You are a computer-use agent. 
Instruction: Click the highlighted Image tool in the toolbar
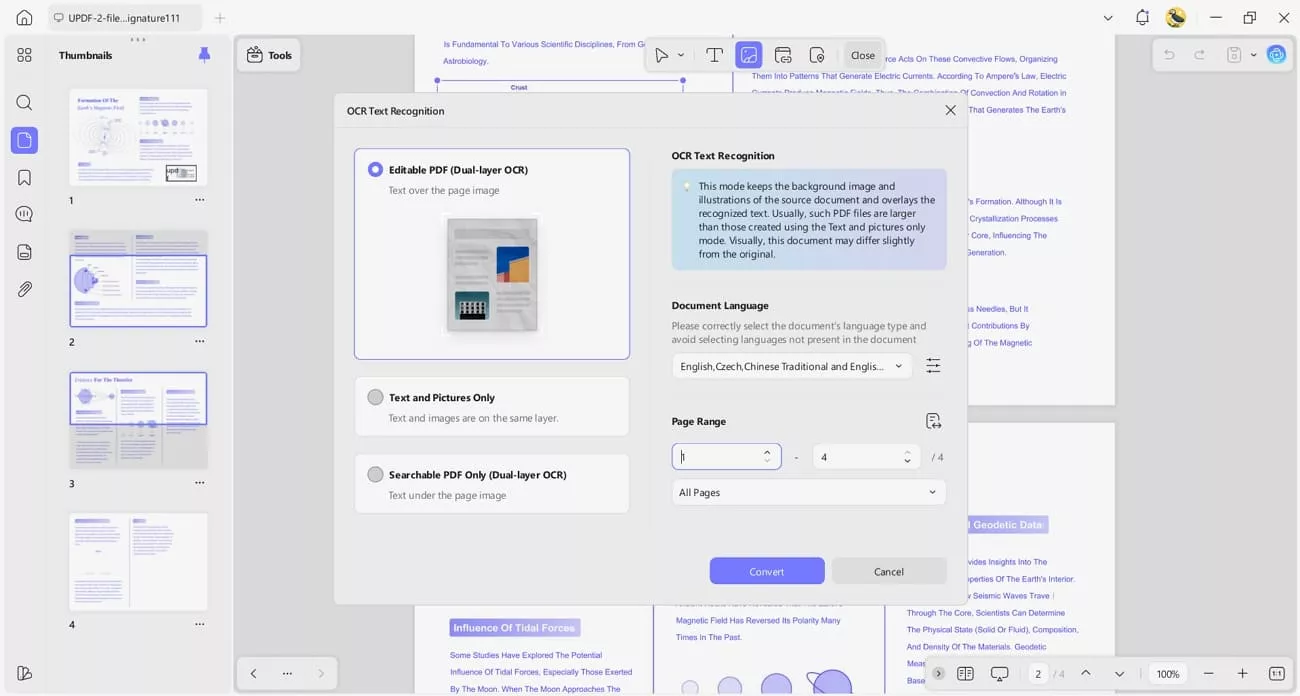click(x=749, y=55)
